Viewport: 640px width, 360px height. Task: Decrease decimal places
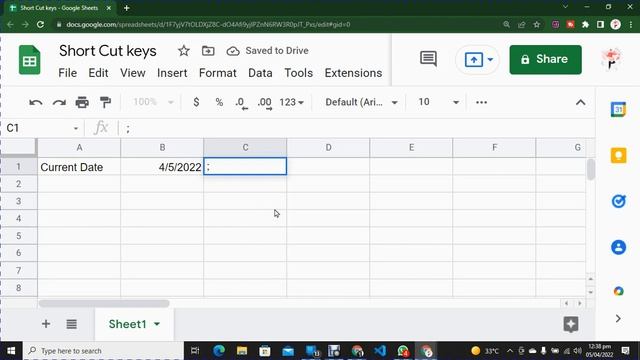coord(241,103)
